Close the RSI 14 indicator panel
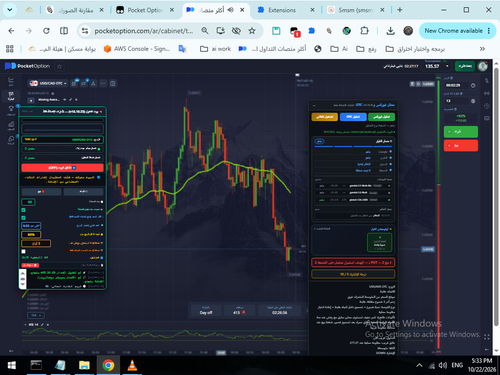 click(x=48, y=324)
